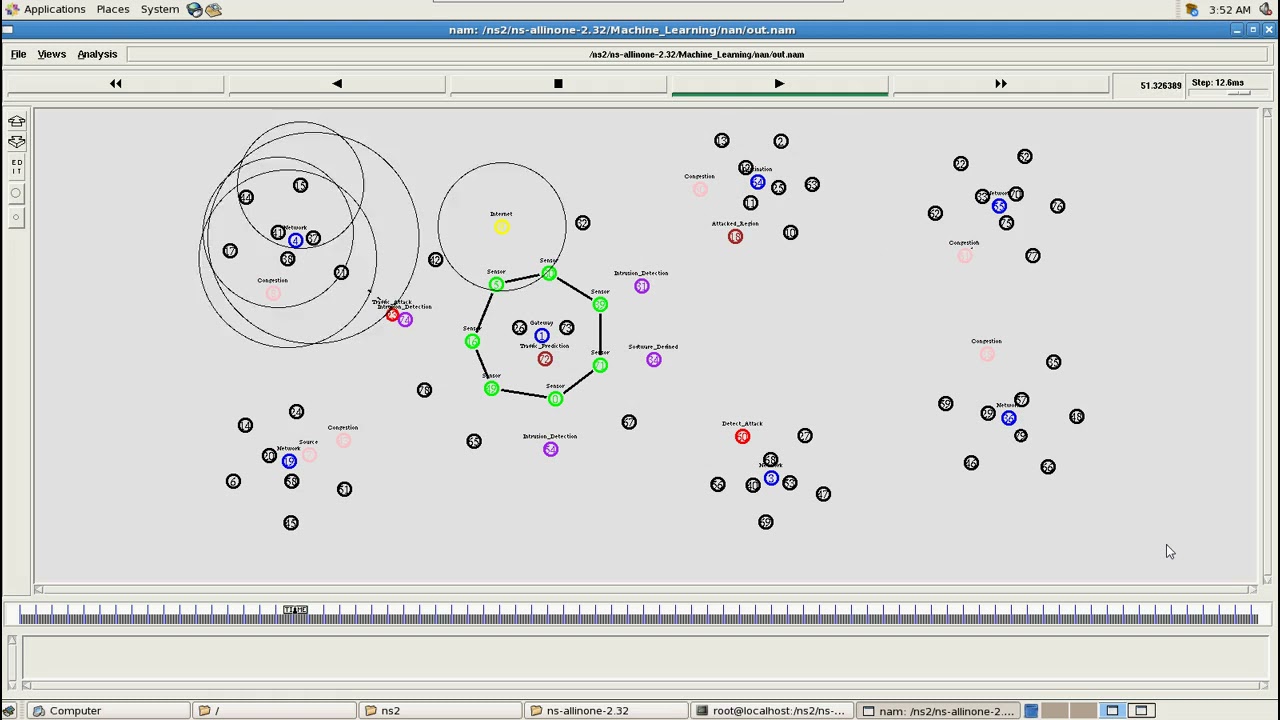The image size is (1280, 720).
Task: Click the zoom in arrow icon
Action: click(17, 122)
